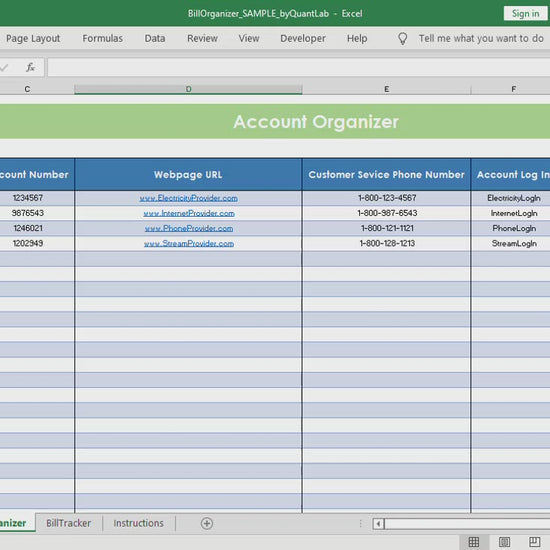Select column D header
Image resolution: width=550 pixels, height=550 pixels.
tap(188, 89)
